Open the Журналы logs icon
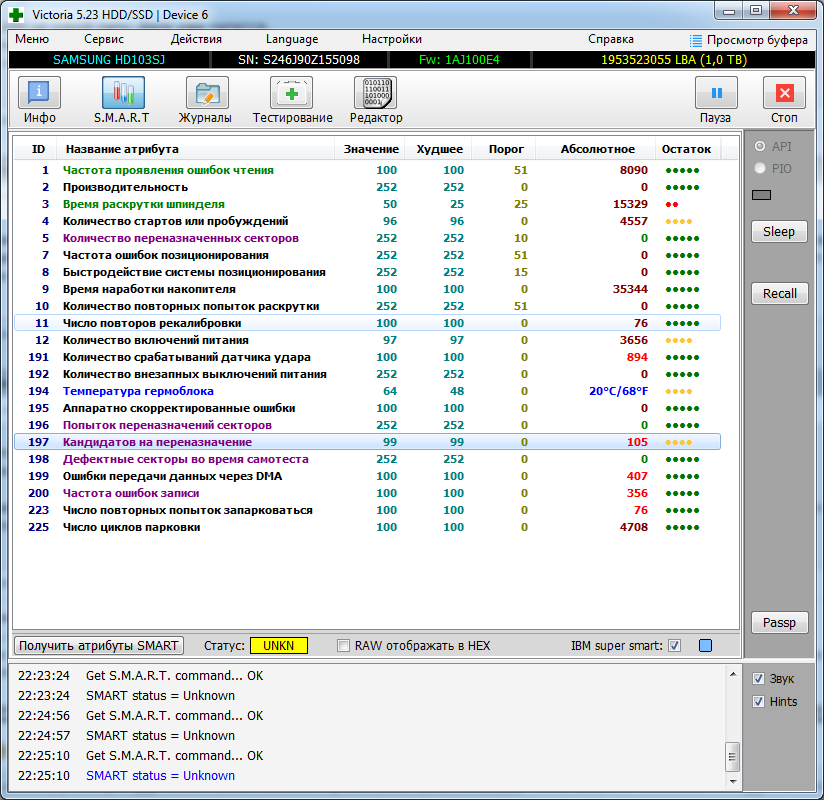This screenshot has height=800, width=824. click(206, 94)
